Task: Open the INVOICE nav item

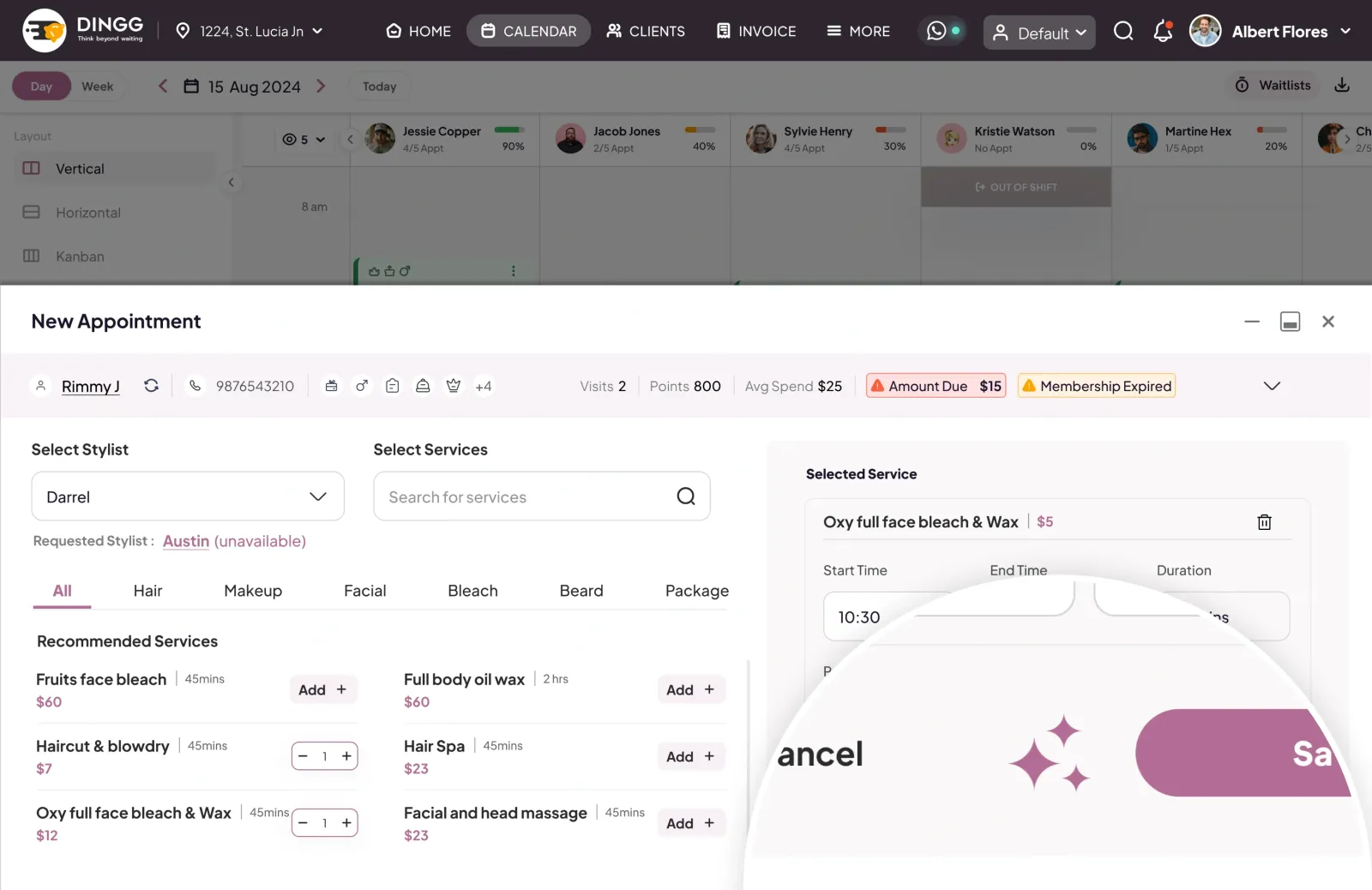Action: point(756,31)
